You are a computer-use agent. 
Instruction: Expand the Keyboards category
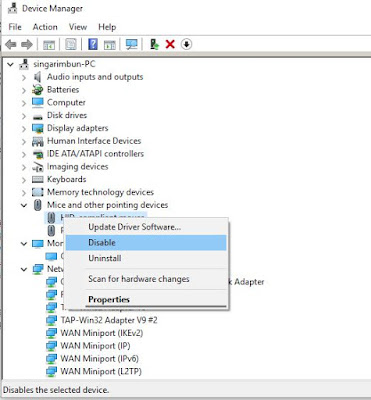coord(24,180)
